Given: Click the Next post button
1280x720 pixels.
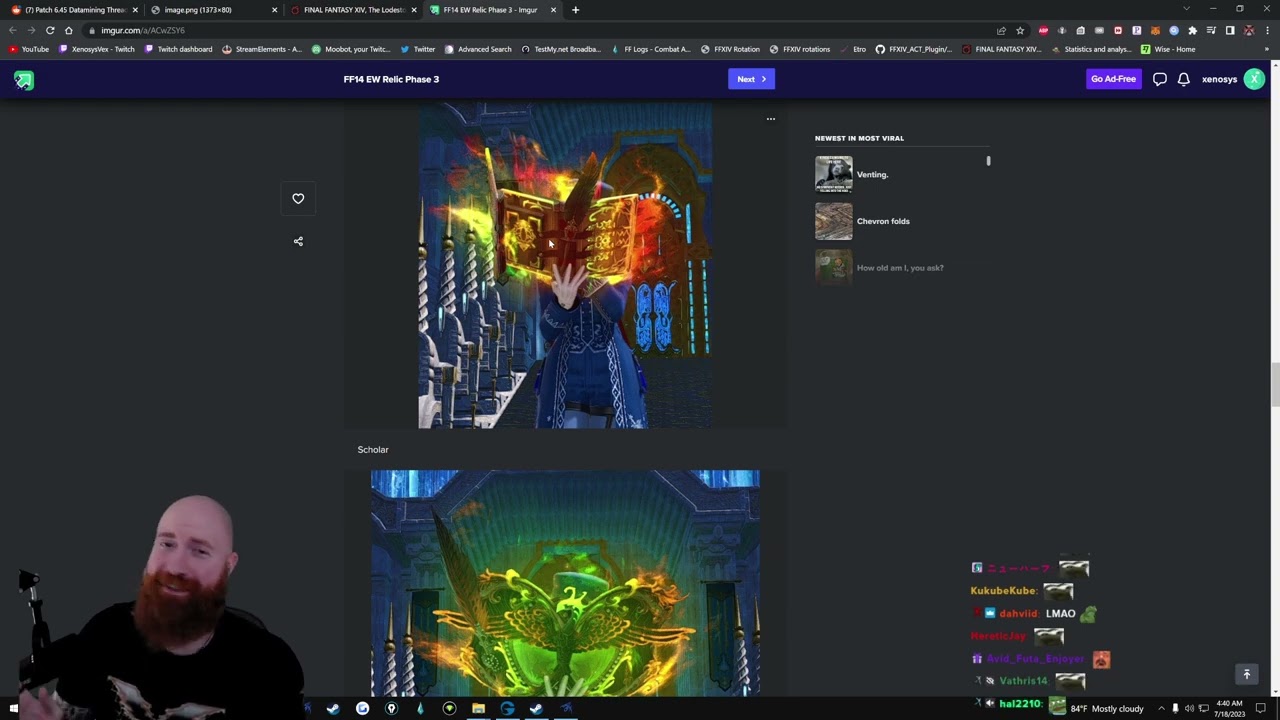Looking at the screenshot, I should tap(751, 79).
